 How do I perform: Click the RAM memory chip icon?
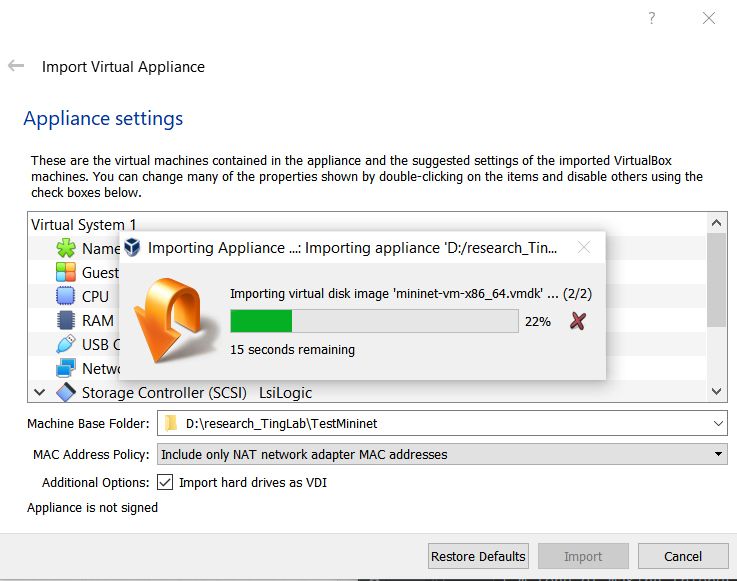pos(66,320)
